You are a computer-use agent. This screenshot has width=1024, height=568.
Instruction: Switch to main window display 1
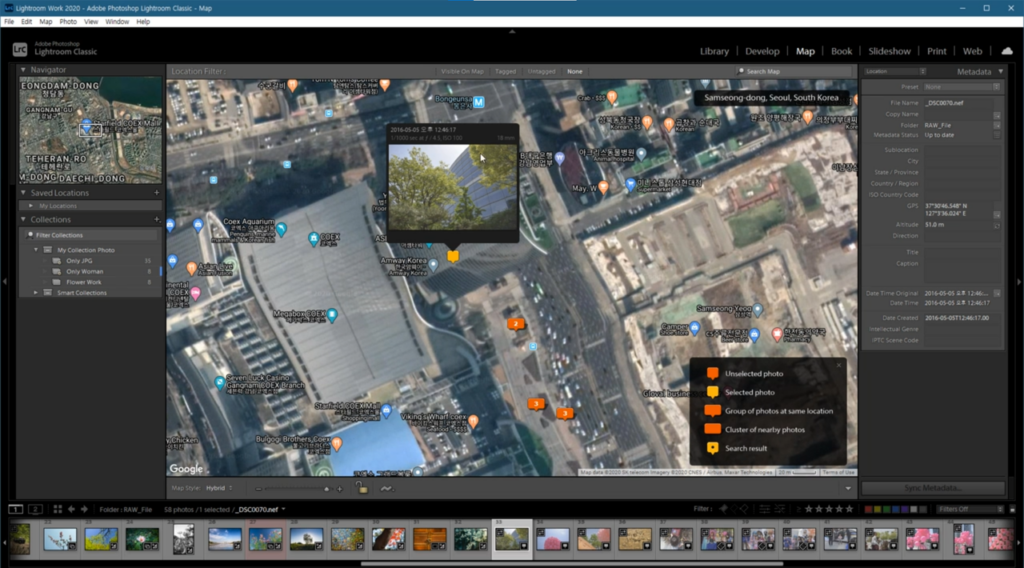click(16, 509)
